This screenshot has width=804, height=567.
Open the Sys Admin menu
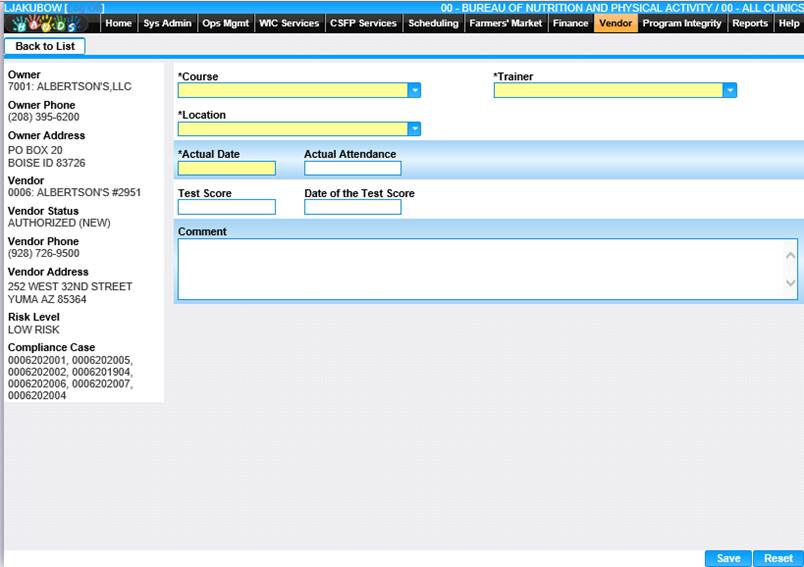pyautogui.click(x=167, y=23)
